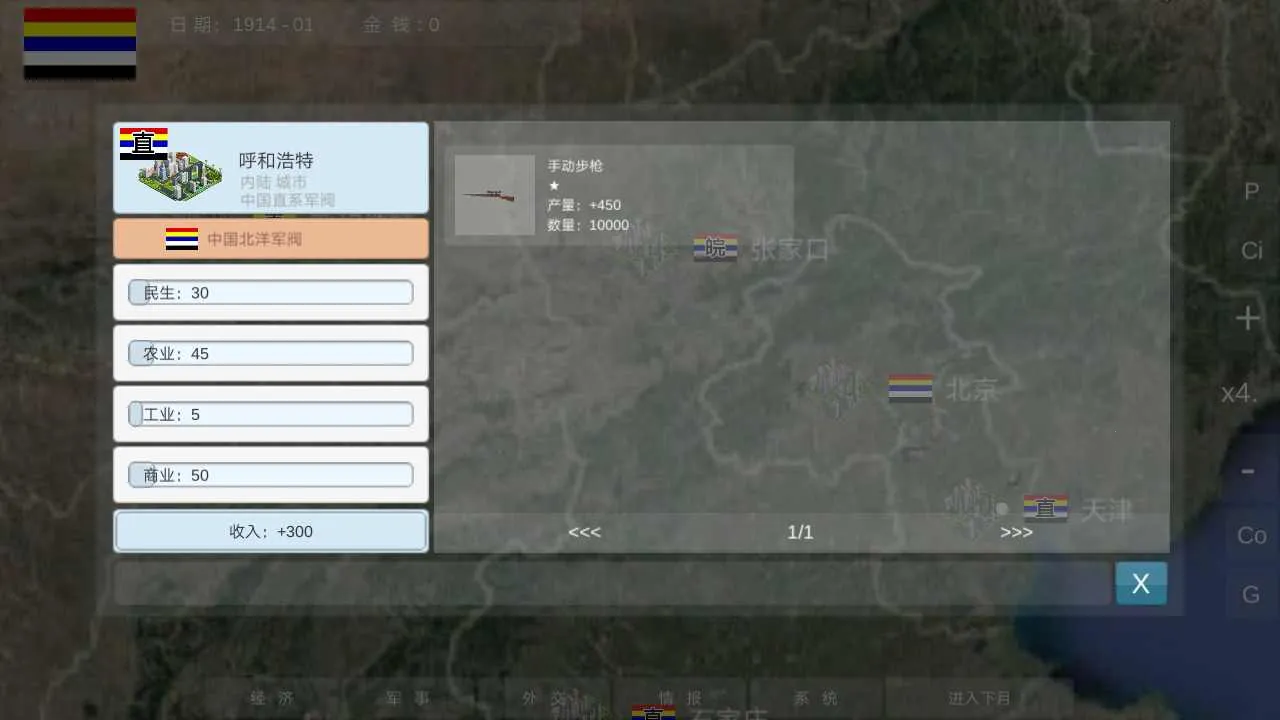Viewport: 1280px width, 720px height.
Task: Go to the next page with >>>
Action: click(x=1016, y=532)
